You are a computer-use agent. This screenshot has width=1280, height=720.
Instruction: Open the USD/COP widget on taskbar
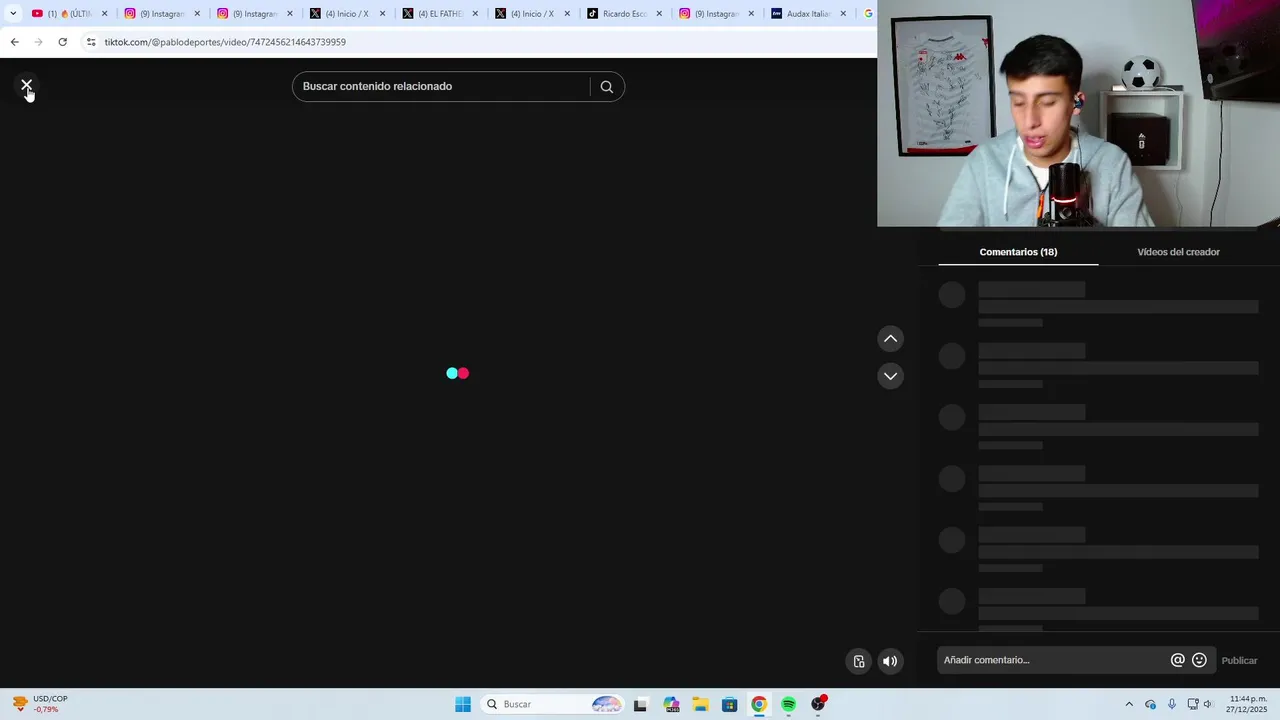(40, 704)
